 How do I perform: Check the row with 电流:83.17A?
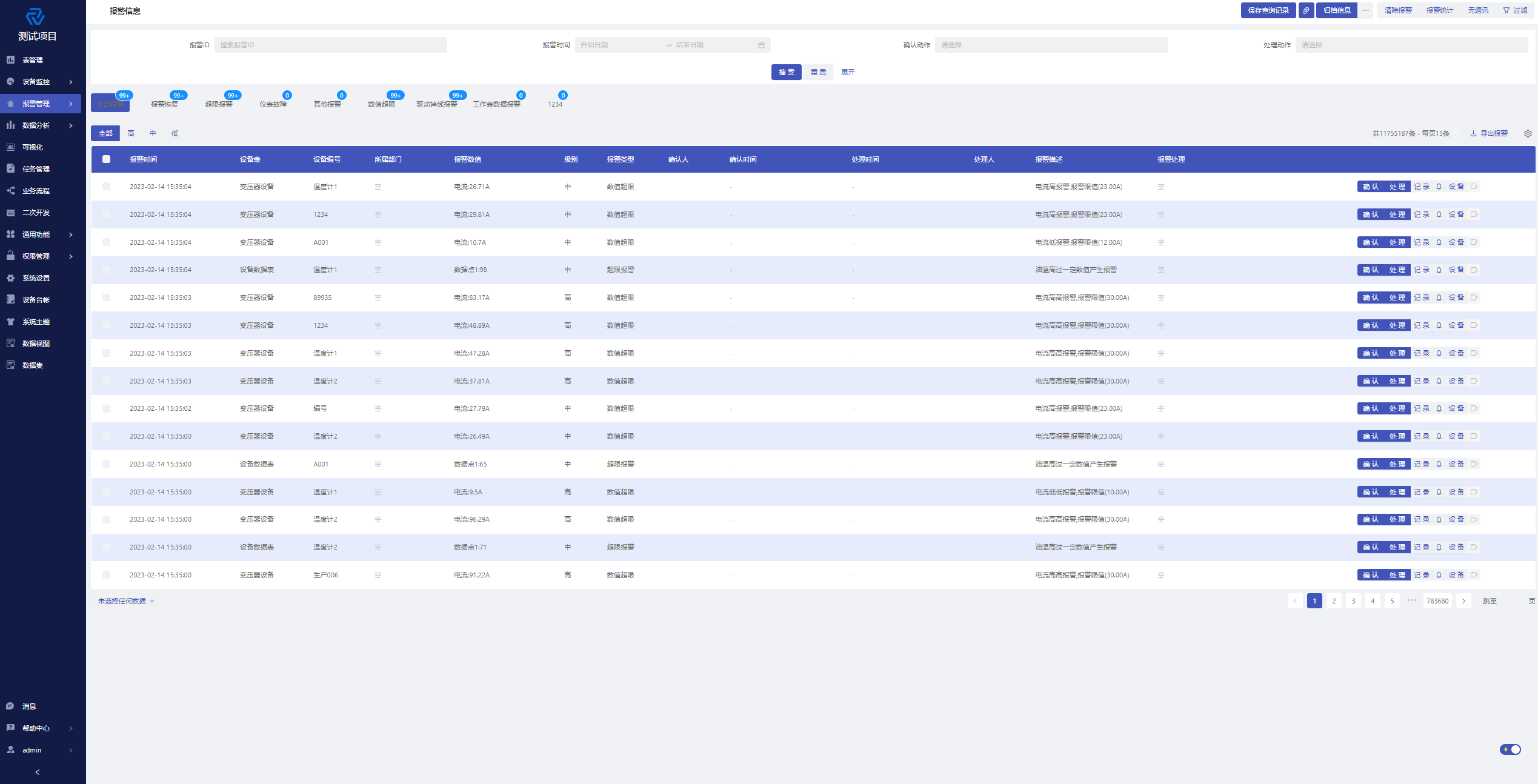pyautogui.click(x=106, y=297)
